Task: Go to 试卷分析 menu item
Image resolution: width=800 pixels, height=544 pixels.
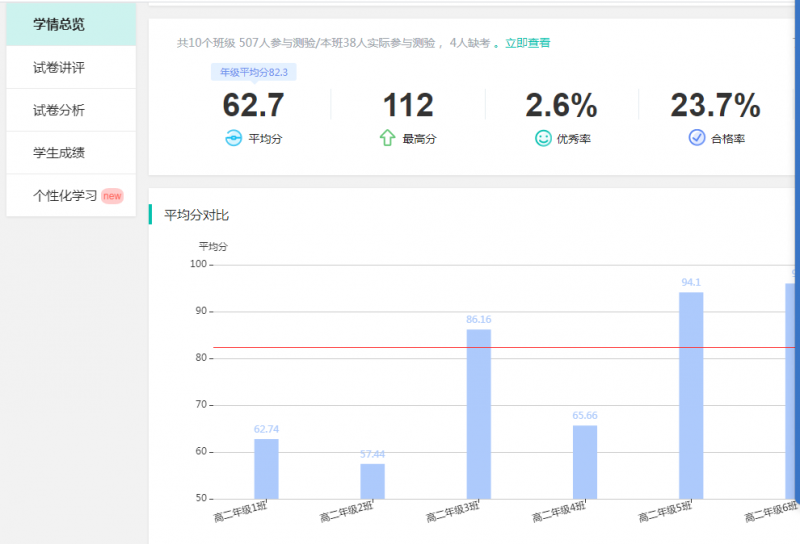Action: [71, 110]
